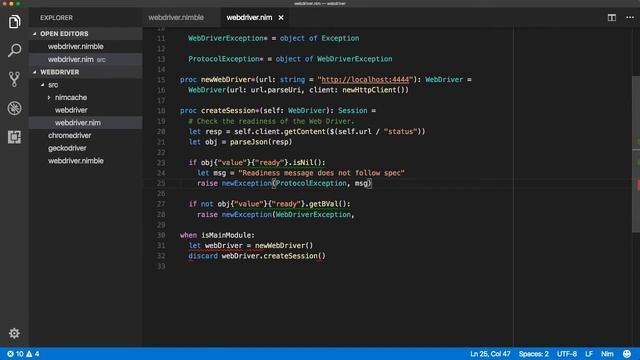Click the isMainModule keyword on line 30
This screenshot has width=640, height=360.
pyautogui.click(x=226, y=235)
